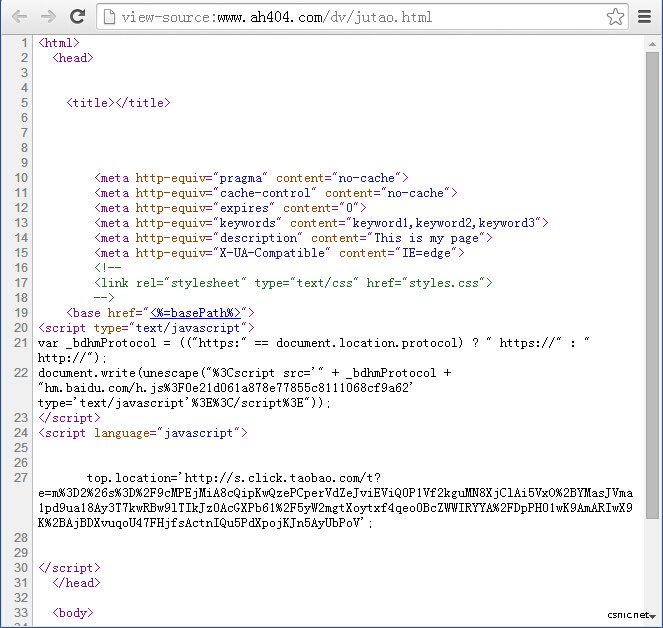Screen dimensions: 663x628
Task: Reload the view-source page
Action: tap(77, 16)
